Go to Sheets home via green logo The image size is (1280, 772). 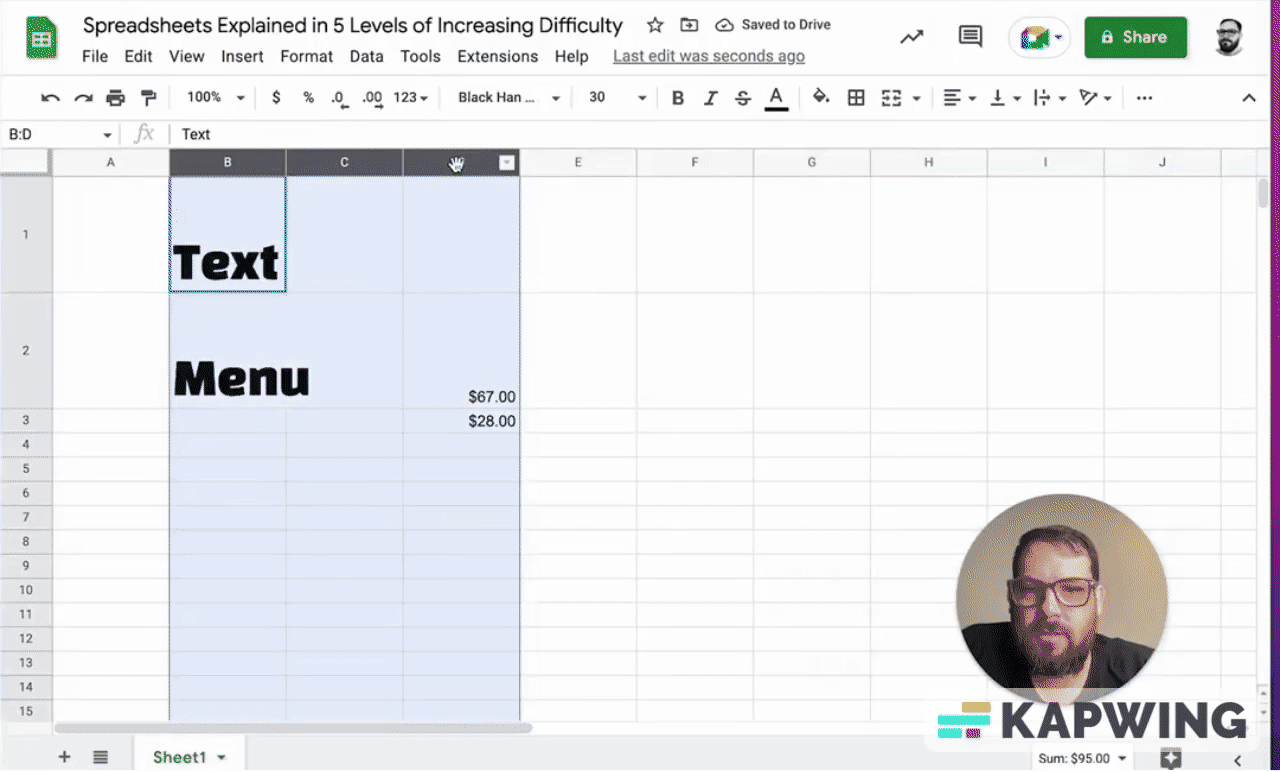point(41,38)
